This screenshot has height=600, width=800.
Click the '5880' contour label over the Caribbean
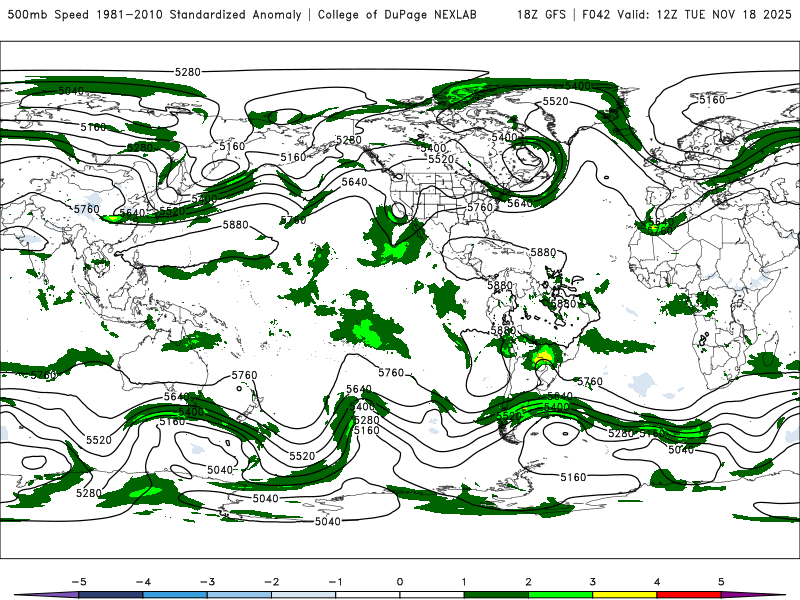tap(543, 252)
